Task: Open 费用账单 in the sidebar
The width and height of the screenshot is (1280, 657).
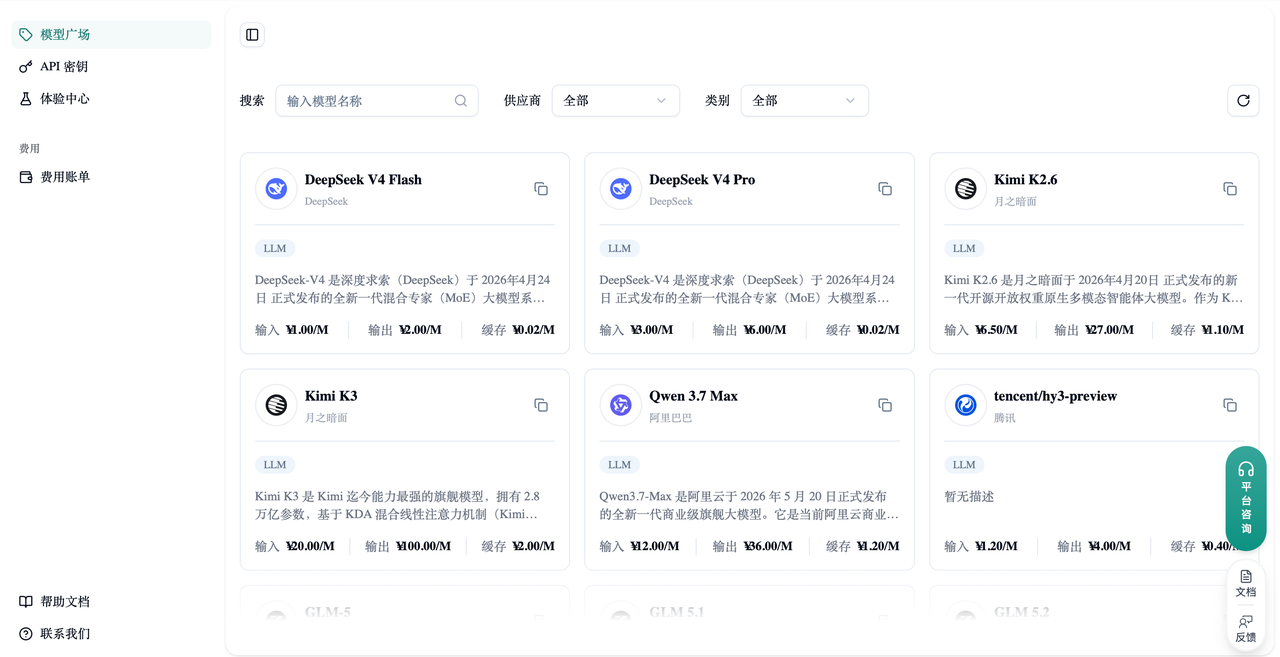Action: click(111, 177)
